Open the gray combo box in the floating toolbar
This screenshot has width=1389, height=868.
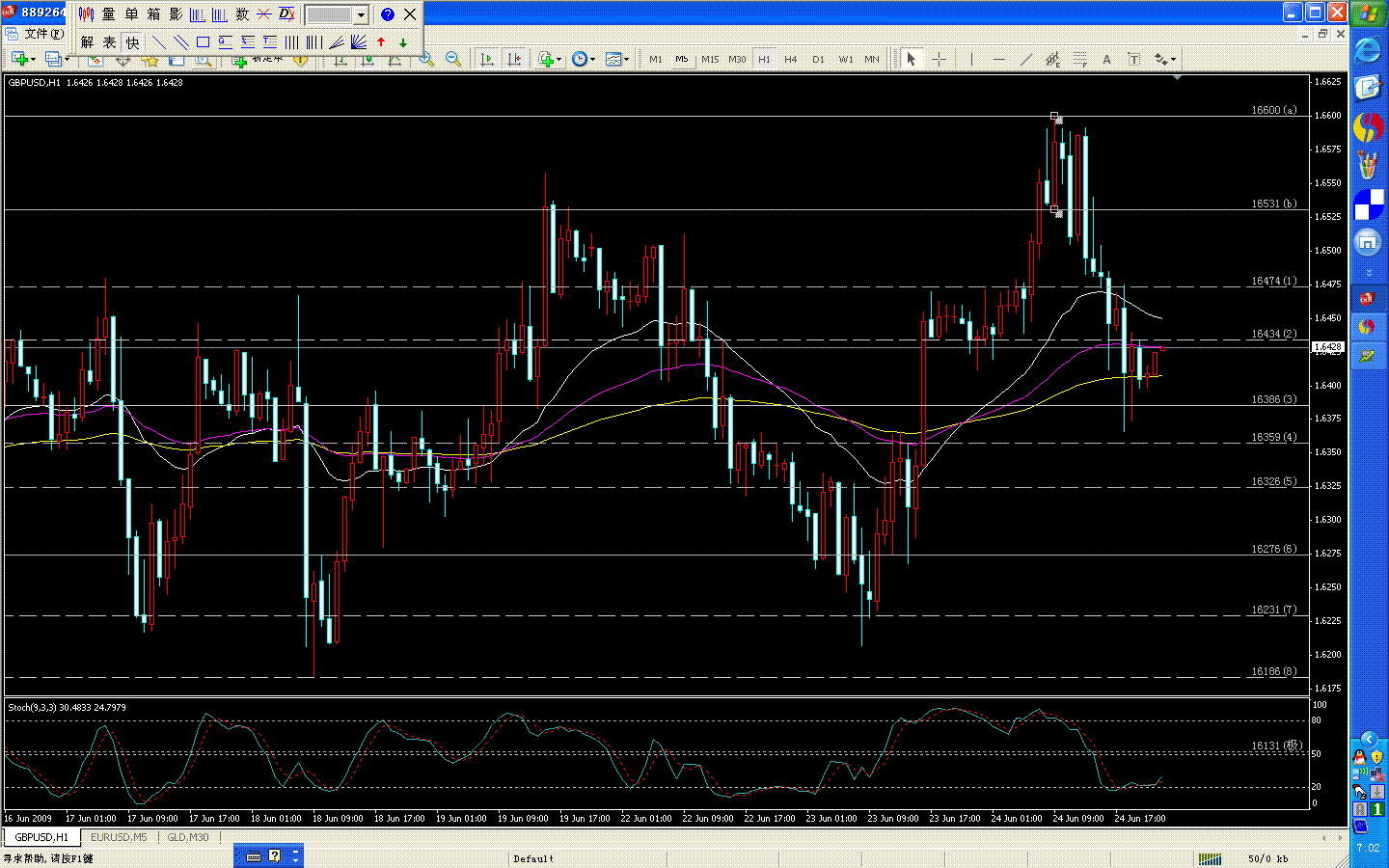coord(338,14)
